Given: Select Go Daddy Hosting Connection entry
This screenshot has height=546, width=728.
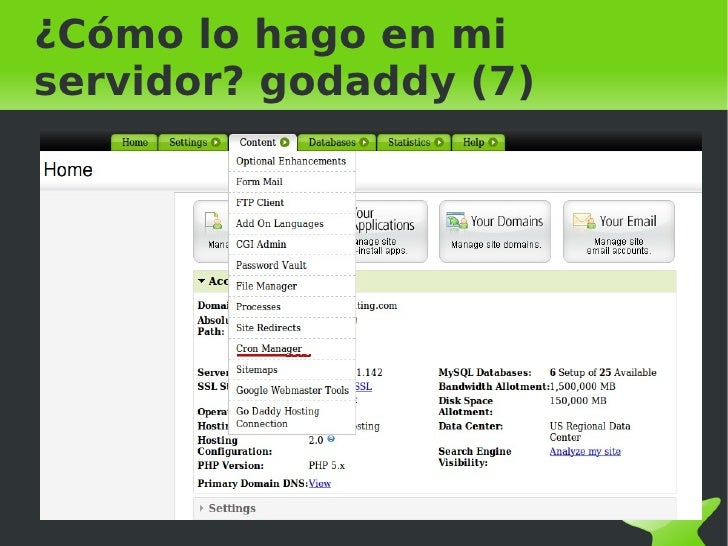Looking at the screenshot, I should click(x=292, y=417).
